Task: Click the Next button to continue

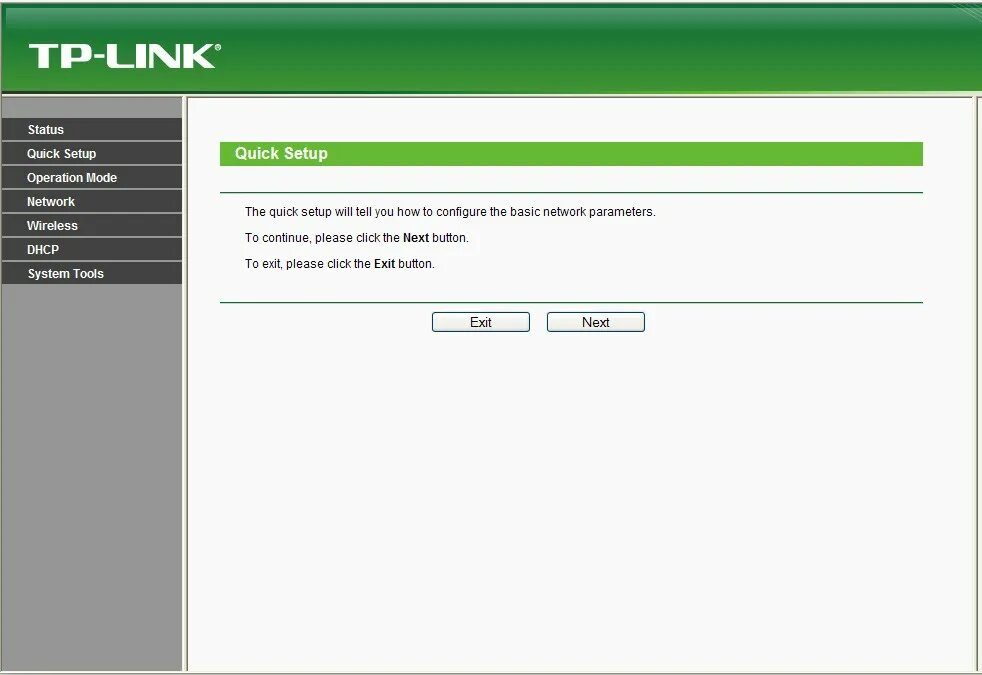Action: click(x=596, y=322)
